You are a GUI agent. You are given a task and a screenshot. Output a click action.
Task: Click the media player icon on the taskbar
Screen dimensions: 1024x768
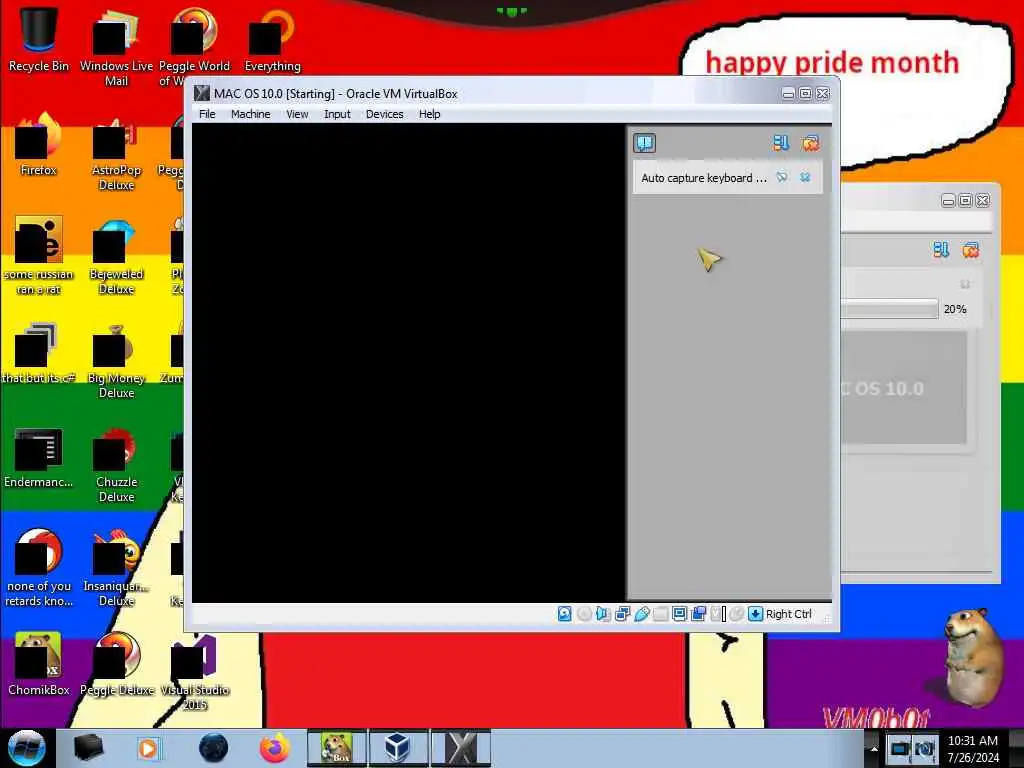click(148, 748)
